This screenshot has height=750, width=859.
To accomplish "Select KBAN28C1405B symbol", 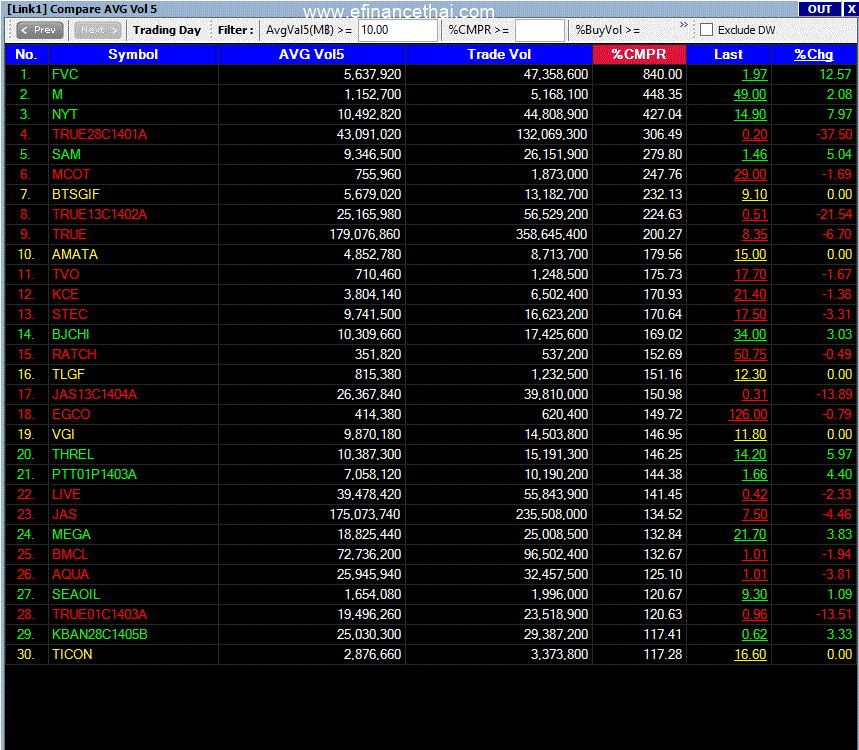I will point(100,634).
